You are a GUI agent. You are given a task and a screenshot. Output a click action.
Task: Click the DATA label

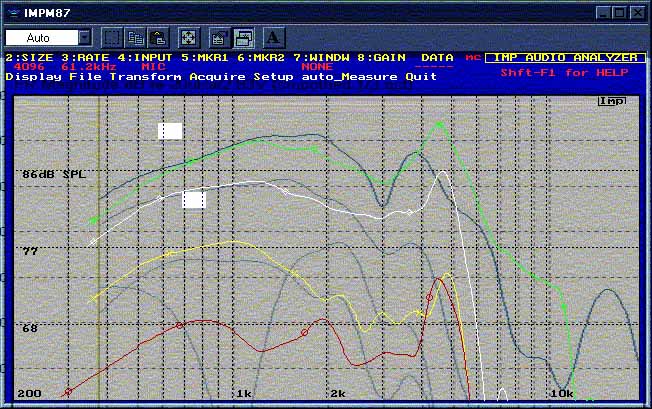click(x=437, y=58)
